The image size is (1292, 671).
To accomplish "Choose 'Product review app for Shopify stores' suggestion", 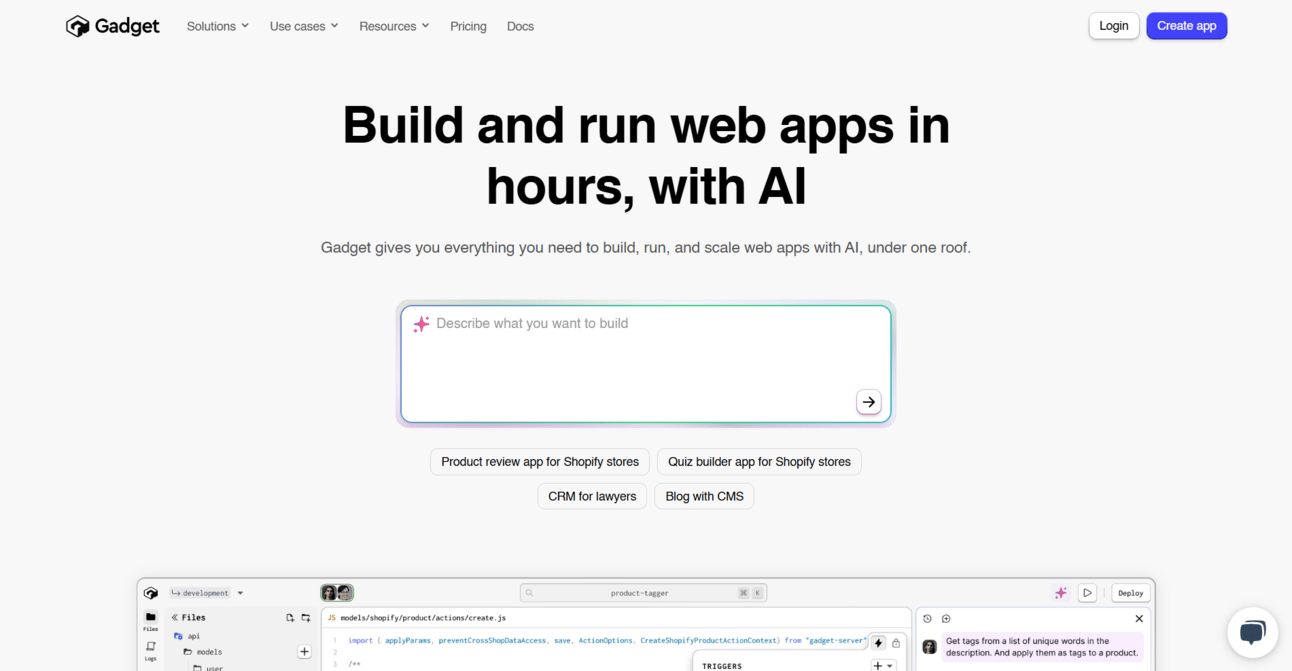I will click(540, 462).
